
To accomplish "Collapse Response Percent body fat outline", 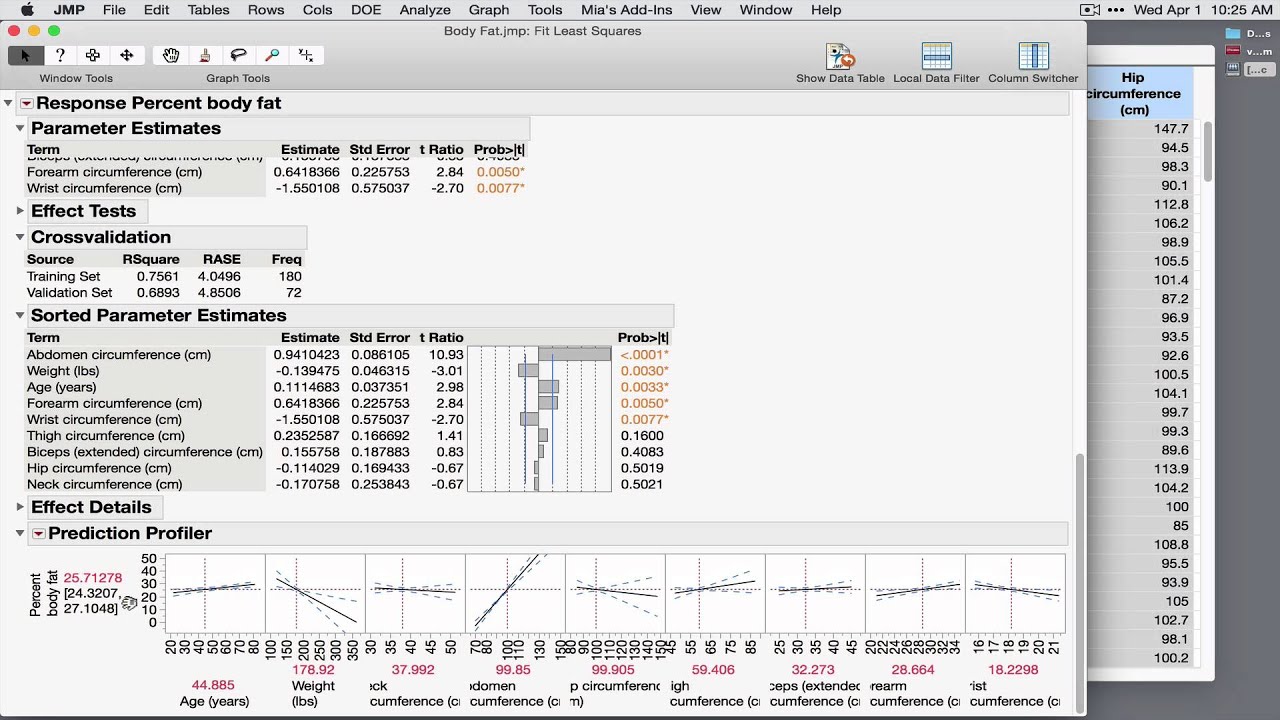I will (x=8, y=103).
